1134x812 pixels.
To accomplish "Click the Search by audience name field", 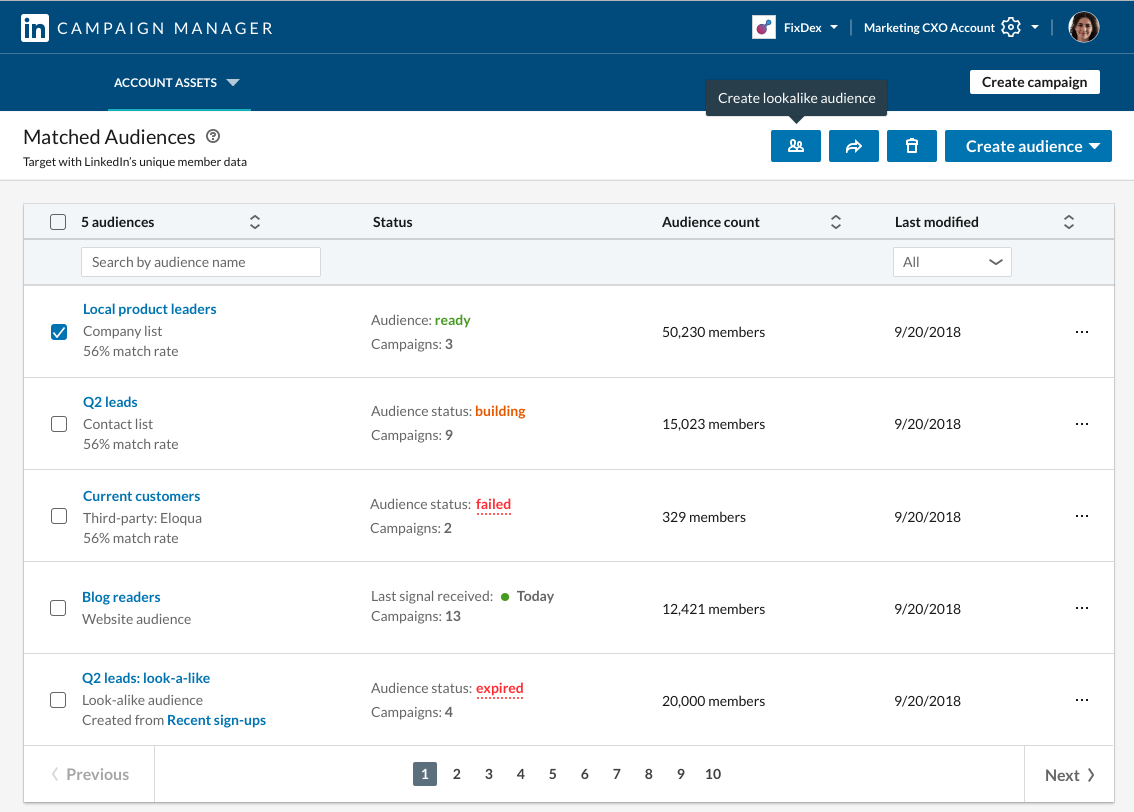I will 200,262.
